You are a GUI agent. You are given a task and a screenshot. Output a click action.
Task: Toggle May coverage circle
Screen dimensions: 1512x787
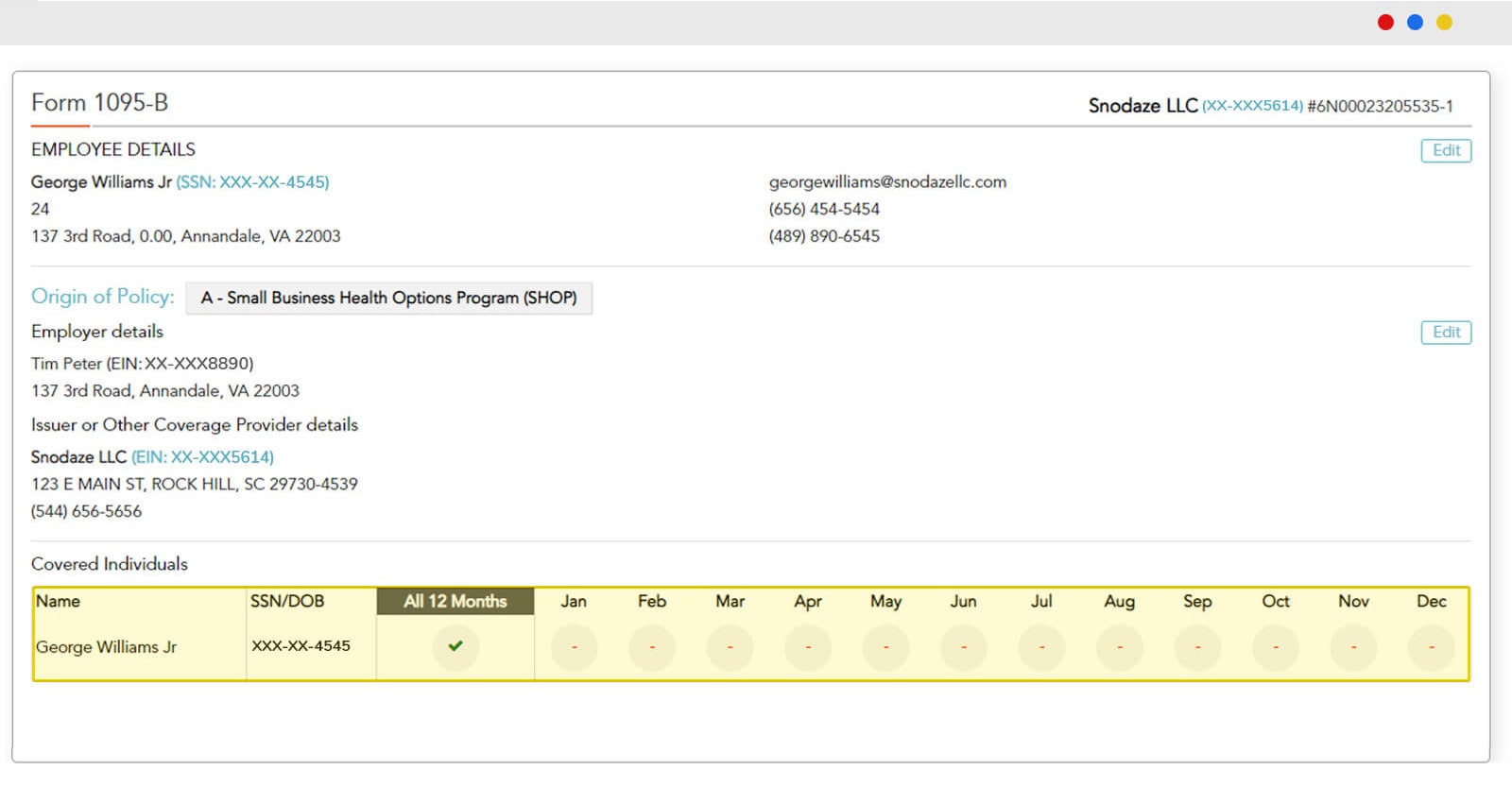[885, 648]
